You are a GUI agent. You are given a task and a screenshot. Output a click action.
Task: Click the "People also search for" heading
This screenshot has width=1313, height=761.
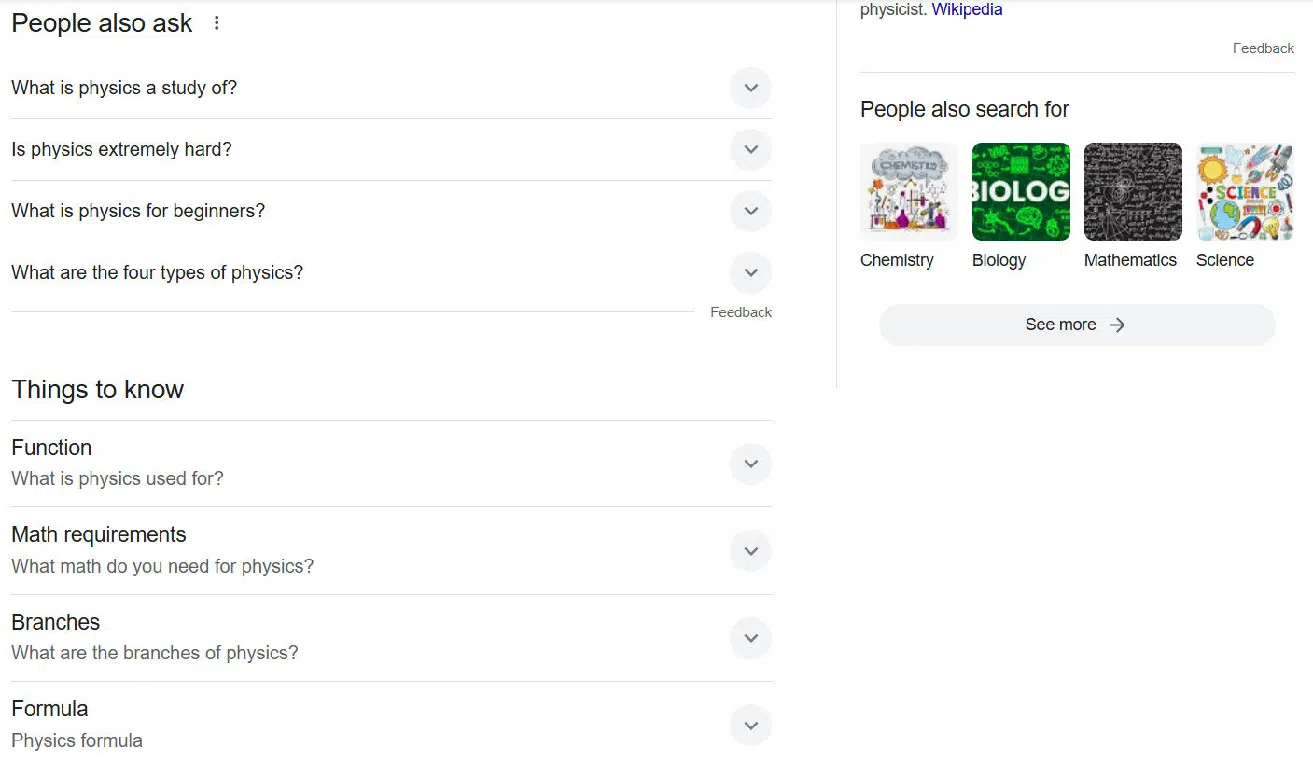[x=965, y=110]
